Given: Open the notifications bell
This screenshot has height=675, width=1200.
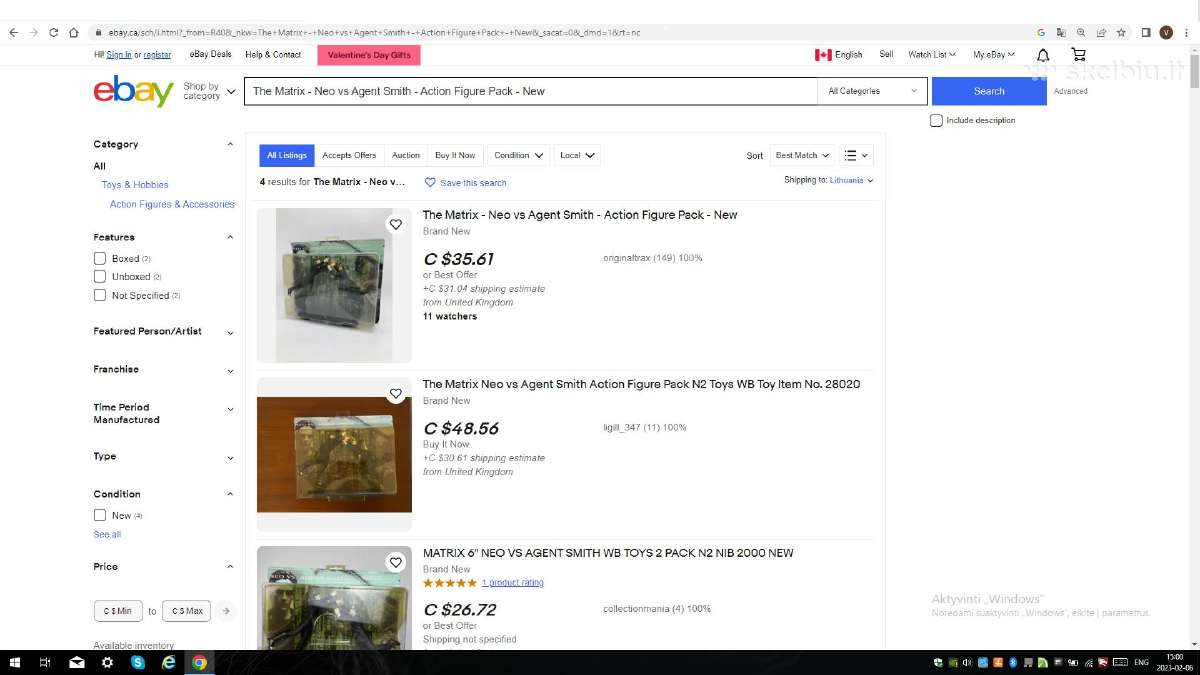Looking at the screenshot, I should (1043, 55).
